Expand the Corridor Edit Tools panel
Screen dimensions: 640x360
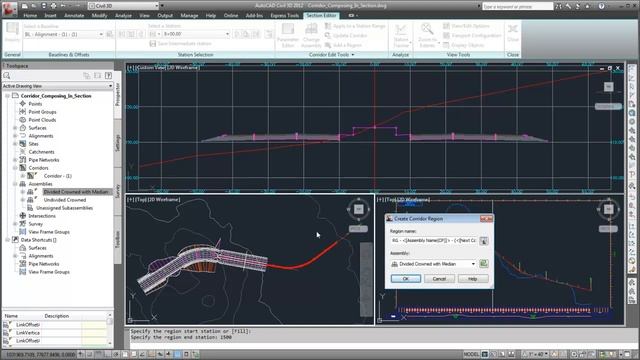(331, 54)
